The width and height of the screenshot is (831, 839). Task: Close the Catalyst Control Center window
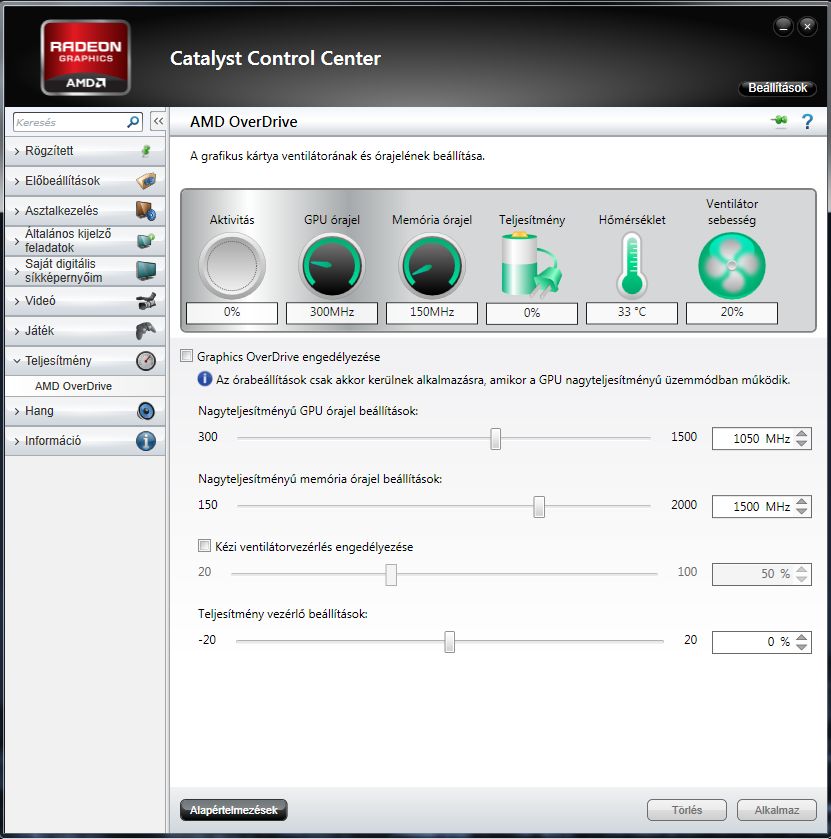coord(807,26)
